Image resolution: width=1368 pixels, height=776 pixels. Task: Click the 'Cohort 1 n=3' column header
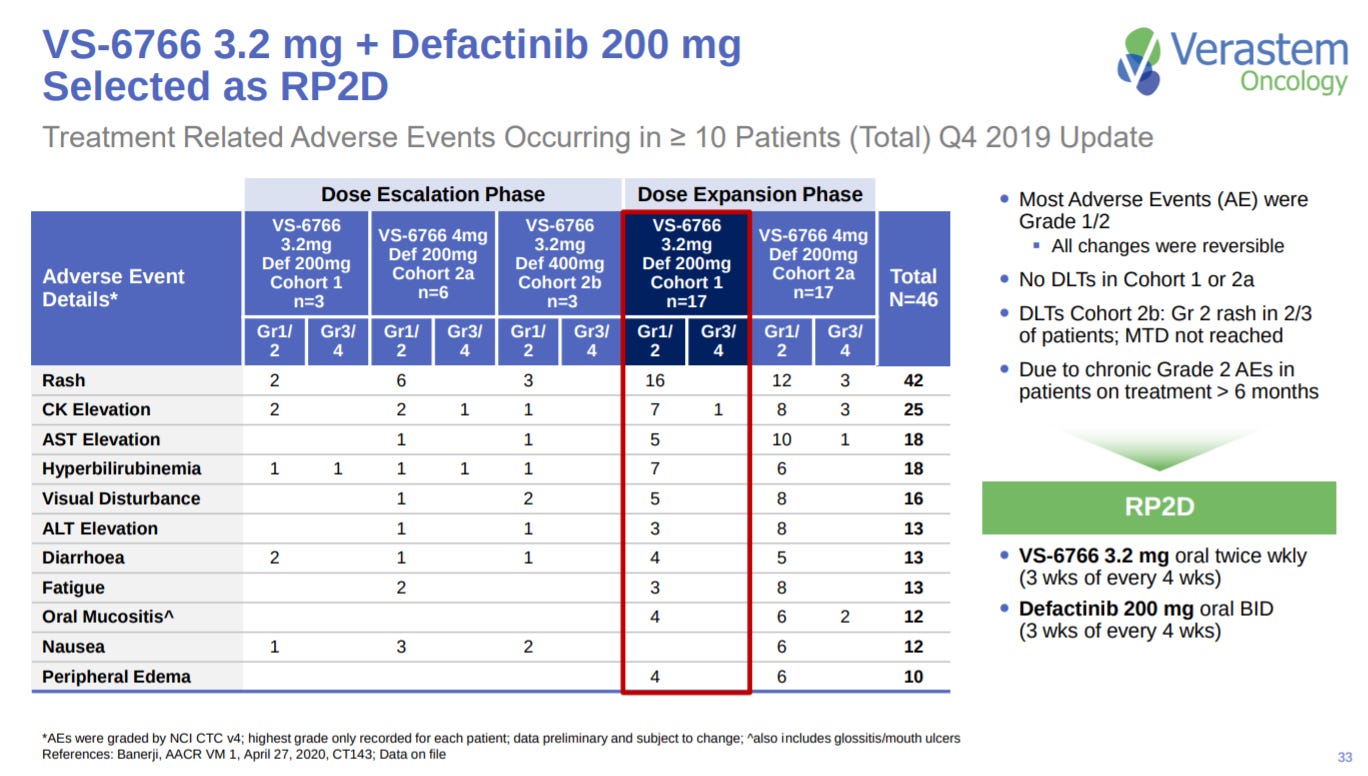pyautogui.click(x=306, y=263)
